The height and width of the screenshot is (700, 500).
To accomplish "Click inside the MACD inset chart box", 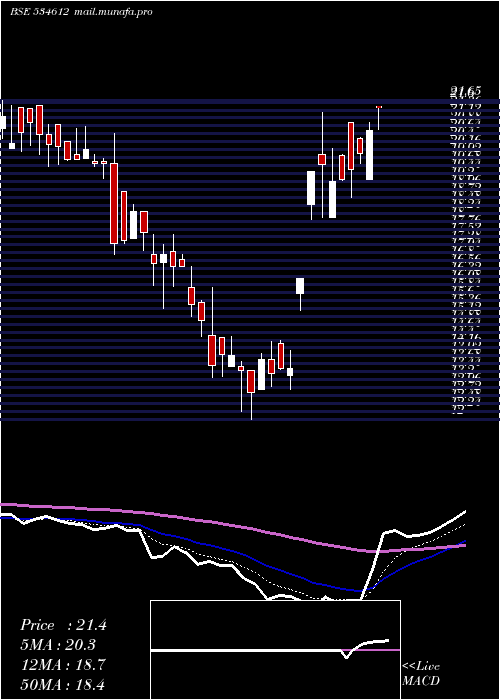I will point(275,650).
